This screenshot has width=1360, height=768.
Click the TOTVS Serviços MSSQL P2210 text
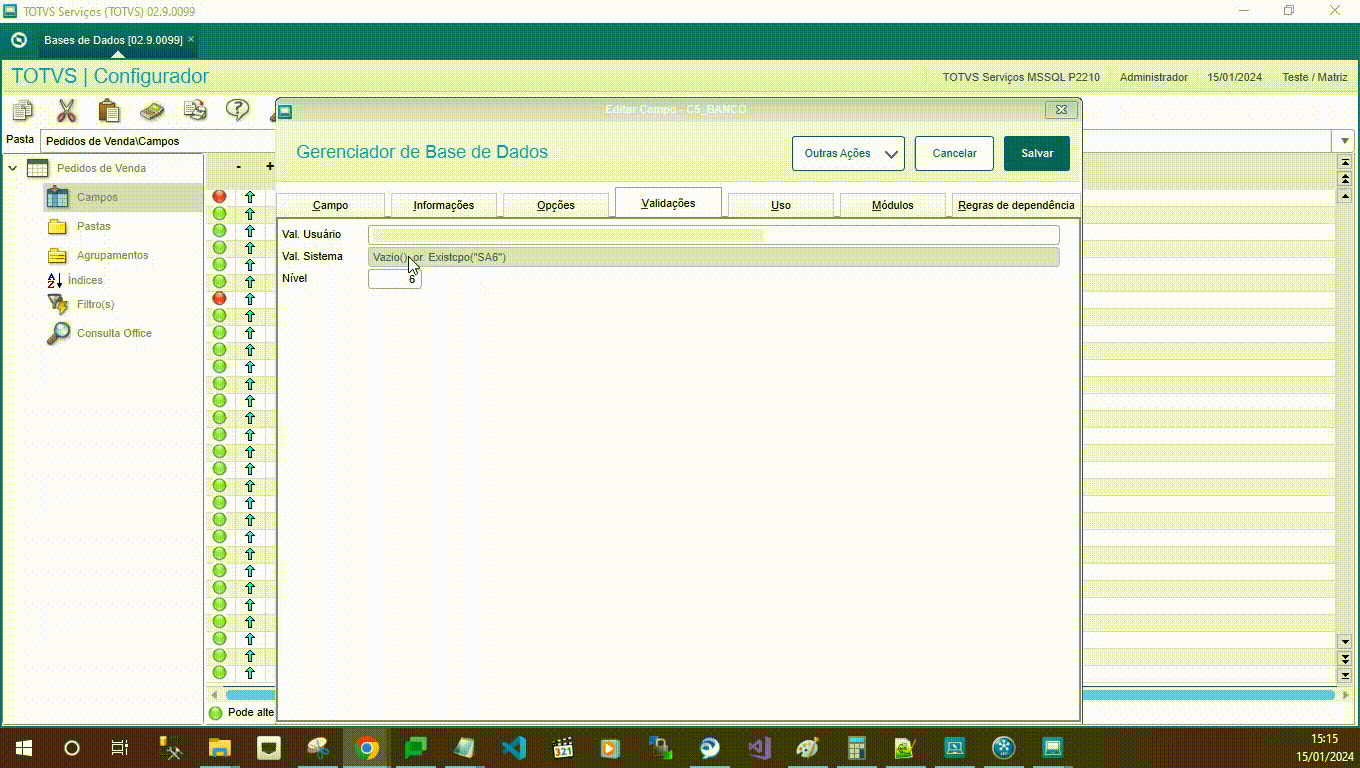(x=1021, y=77)
